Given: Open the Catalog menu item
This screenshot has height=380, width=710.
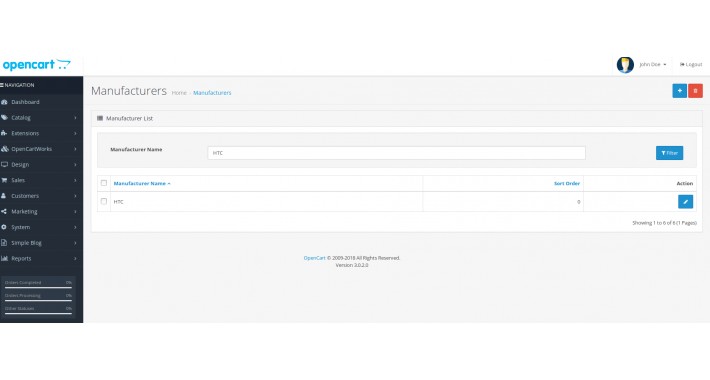Looking at the screenshot, I should pyautogui.click(x=41, y=118).
